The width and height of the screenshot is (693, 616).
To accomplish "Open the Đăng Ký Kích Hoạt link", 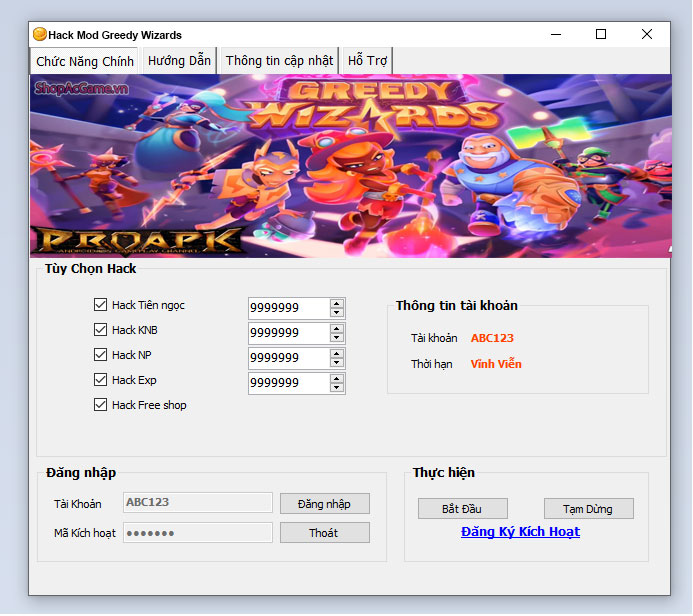I will pos(520,532).
